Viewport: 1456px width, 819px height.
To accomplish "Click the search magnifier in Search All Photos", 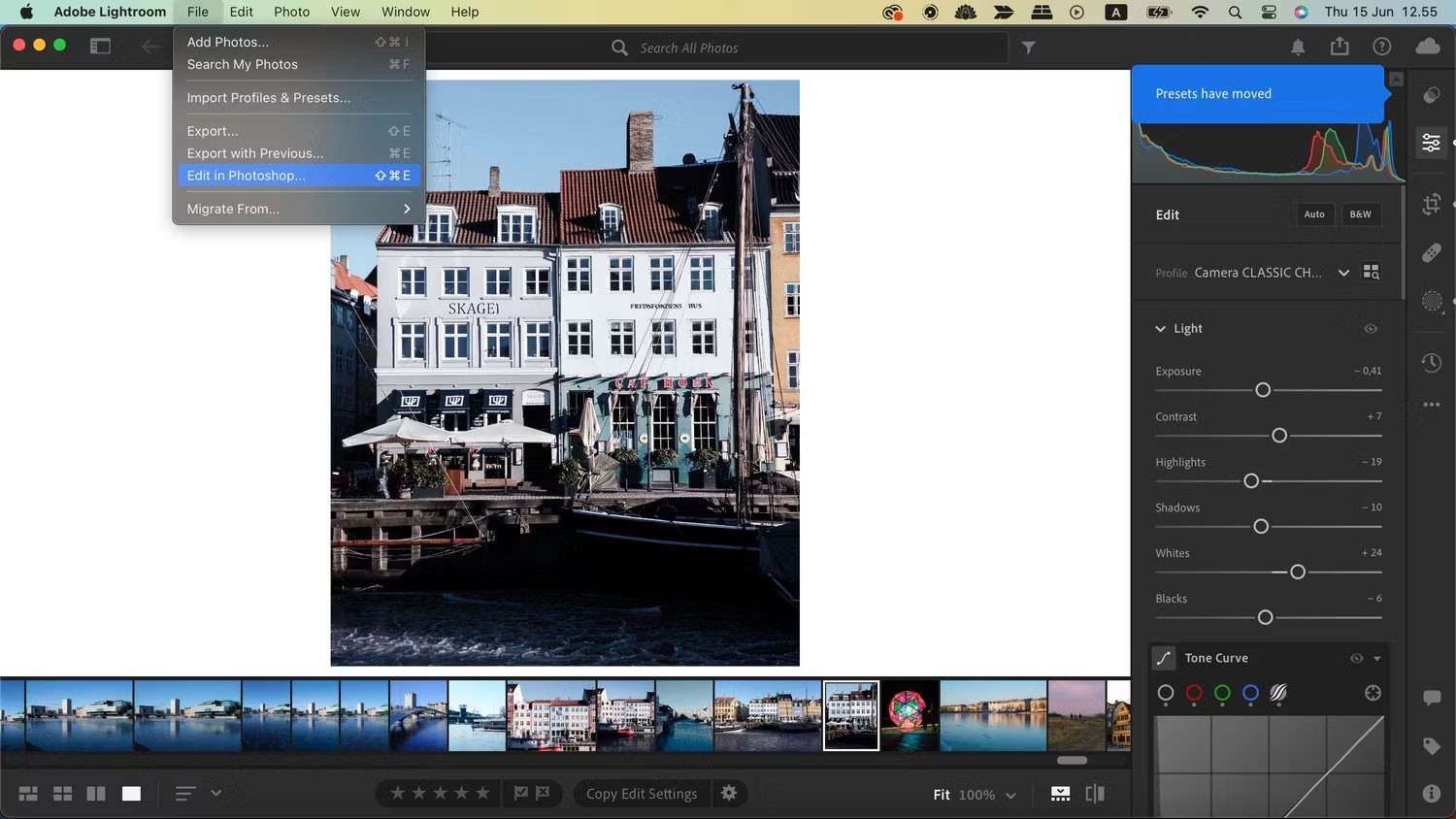I will pyautogui.click(x=618, y=47).
